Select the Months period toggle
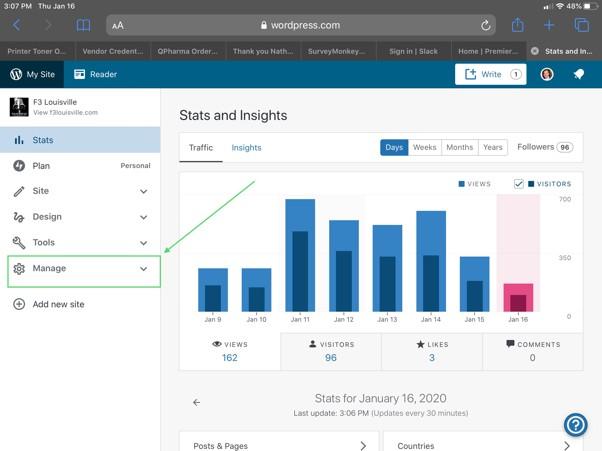The height and width of the screenshot is (451, 602). (x=460, y=147)
